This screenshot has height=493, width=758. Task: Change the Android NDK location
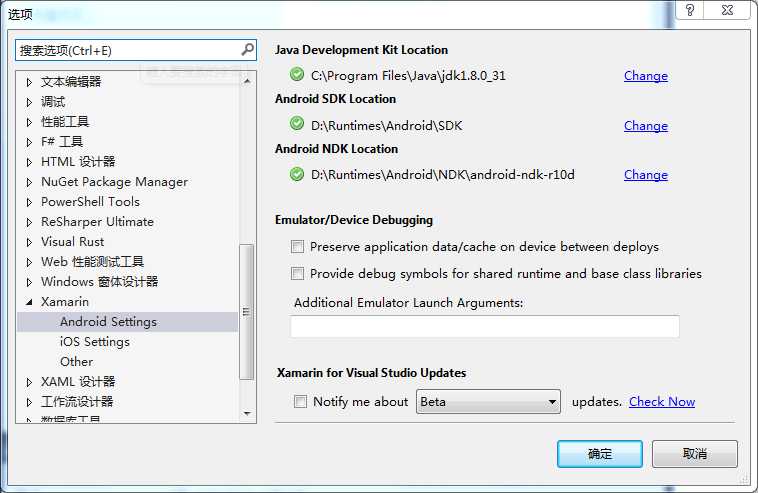click(x=646, y=175)
